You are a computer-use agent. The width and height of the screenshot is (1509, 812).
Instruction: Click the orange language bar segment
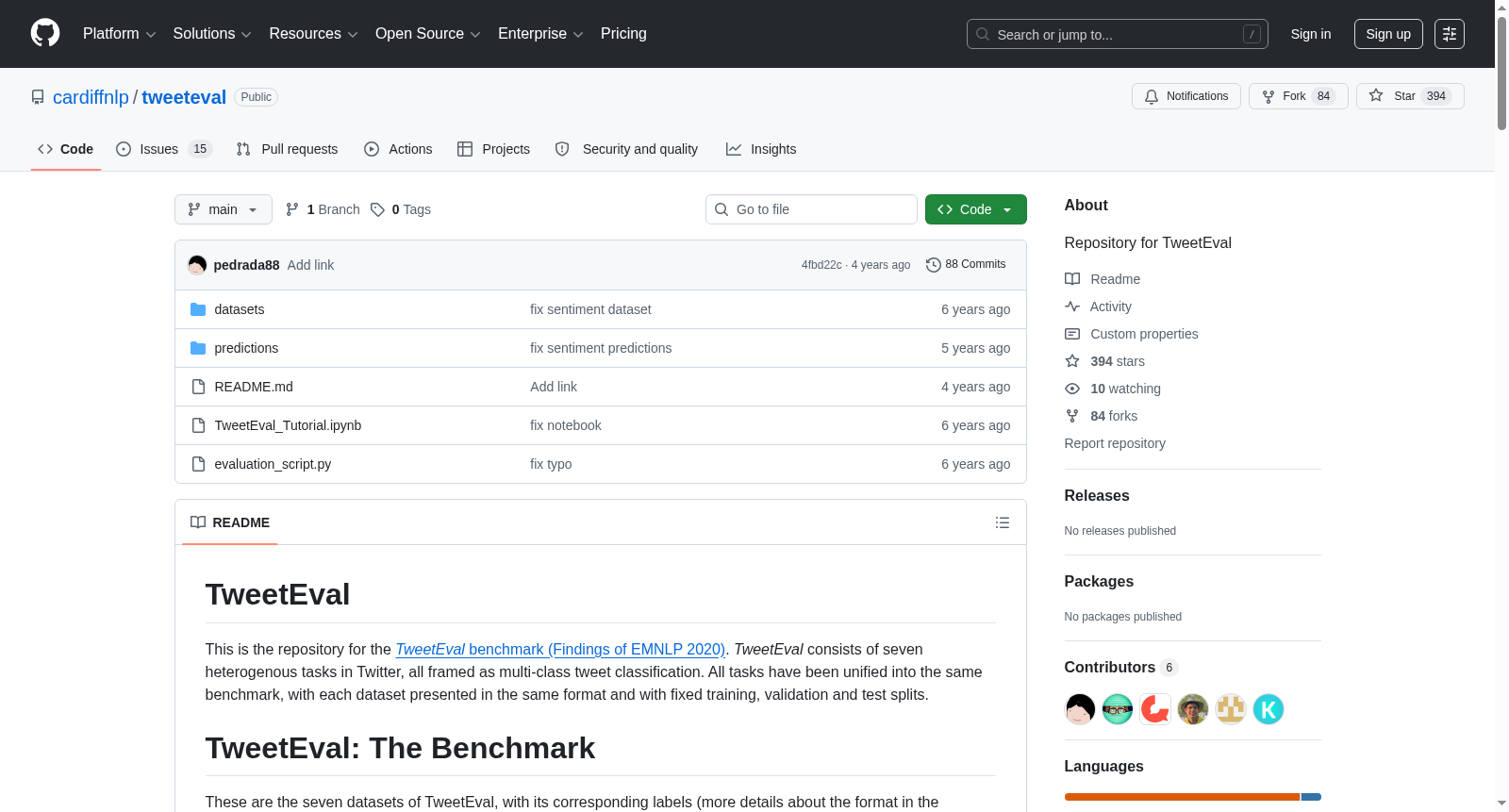[1182, 797]
